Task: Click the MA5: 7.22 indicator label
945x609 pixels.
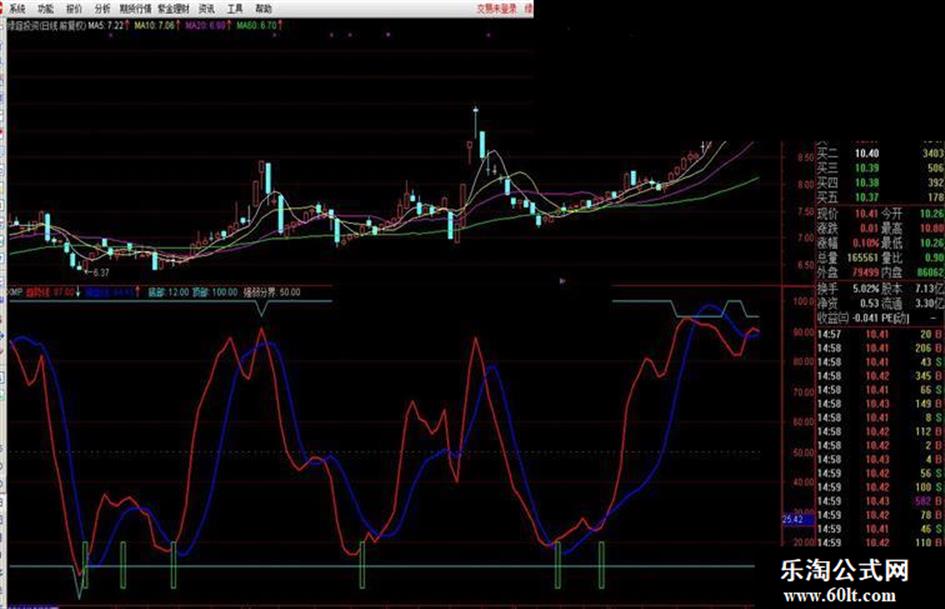Action: [106, 25]
